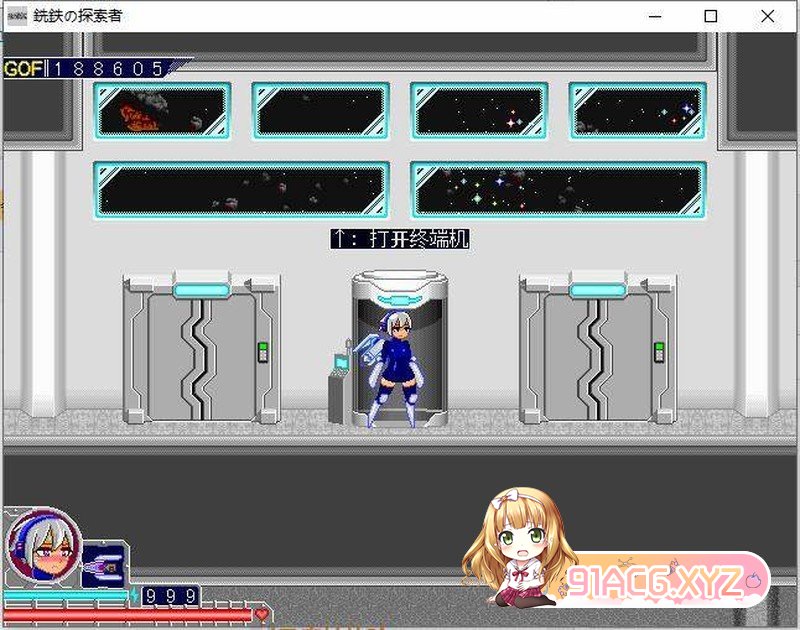Screen dimensions: 800x630
Task: Click the top-left space window with red asteroid
Action: 163,110
